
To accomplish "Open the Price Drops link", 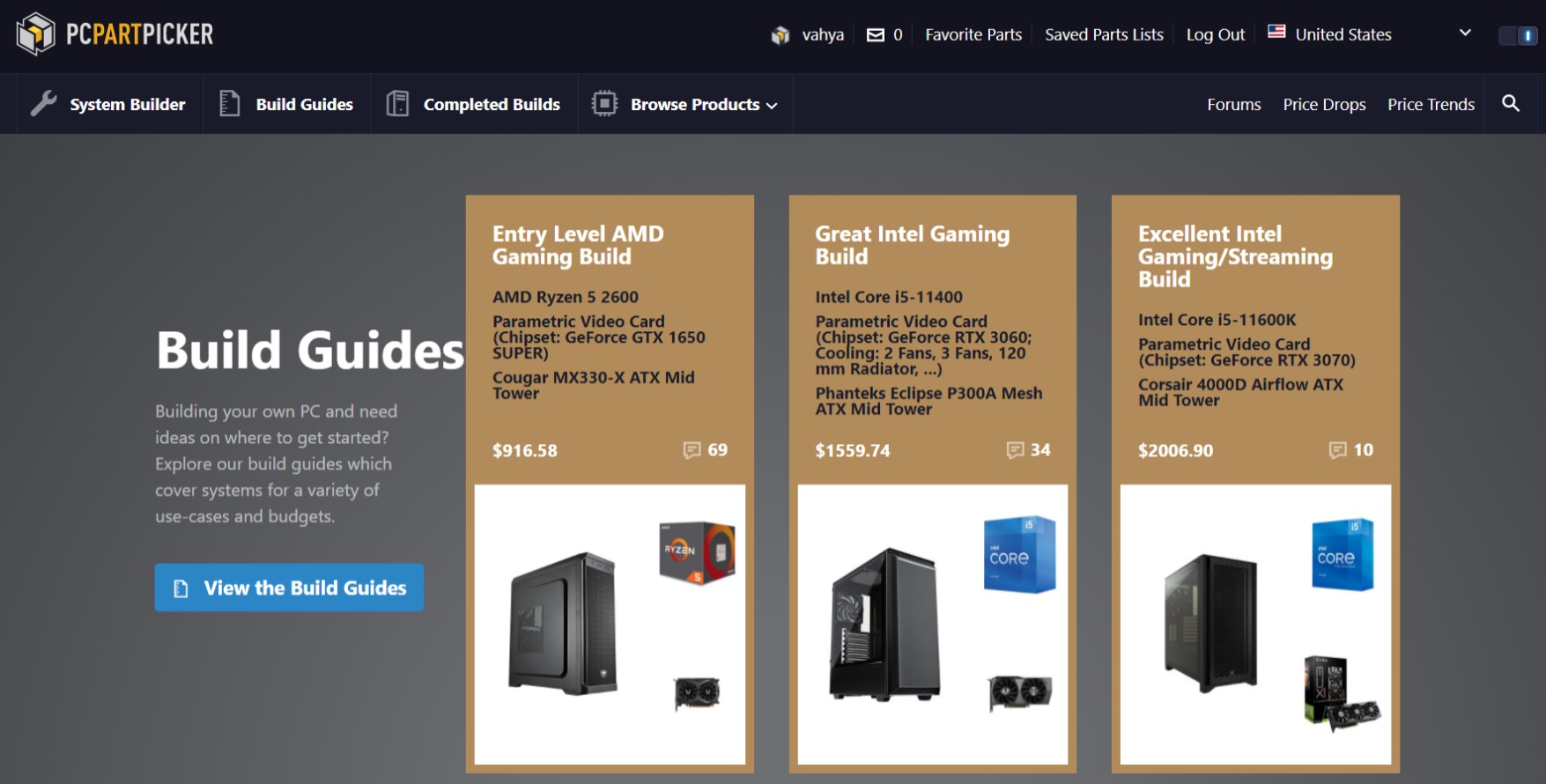I will [1324, 105].
